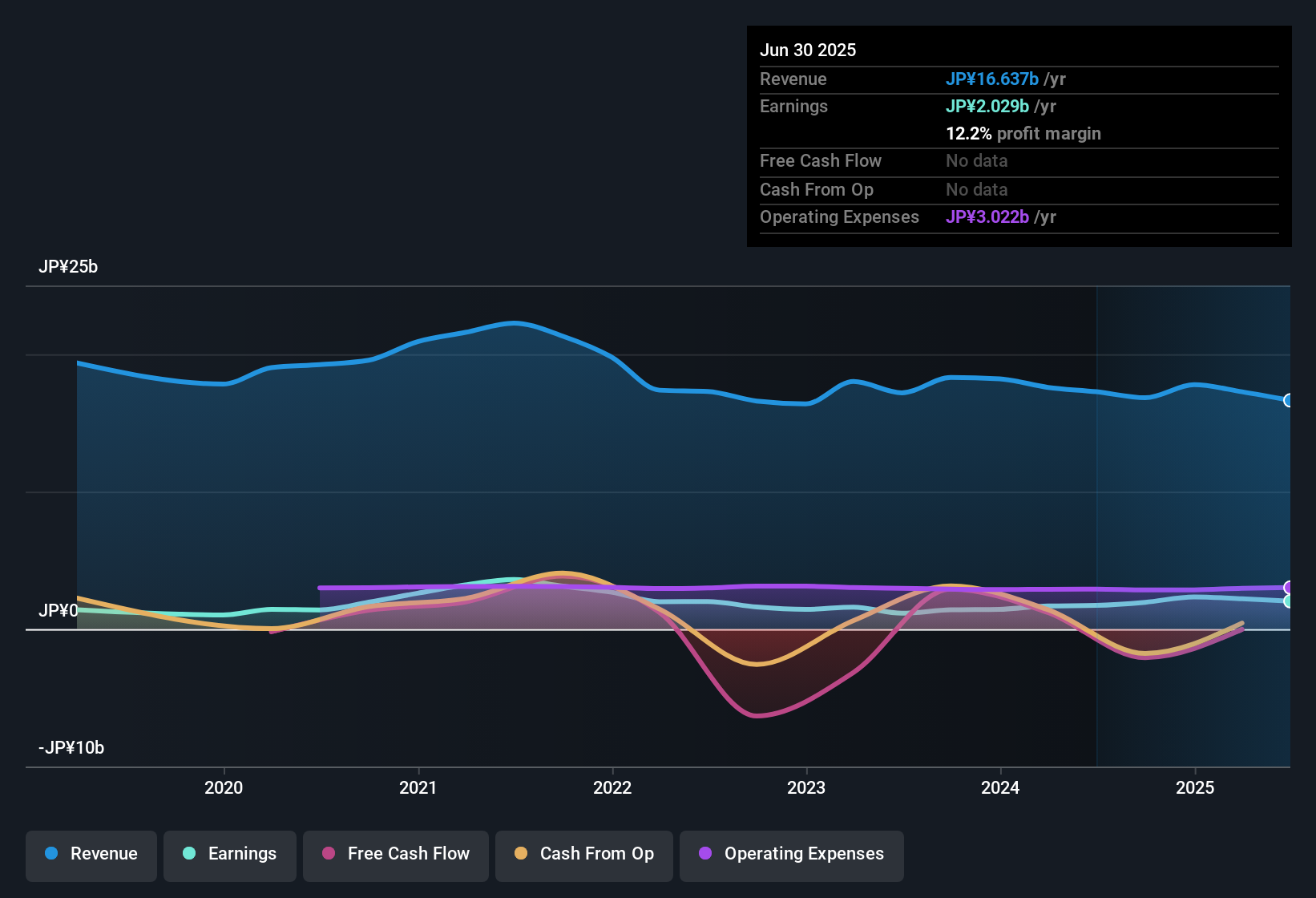Select the 2020 x-axis label
This screenshot has height=898, width=1316.
224,787
